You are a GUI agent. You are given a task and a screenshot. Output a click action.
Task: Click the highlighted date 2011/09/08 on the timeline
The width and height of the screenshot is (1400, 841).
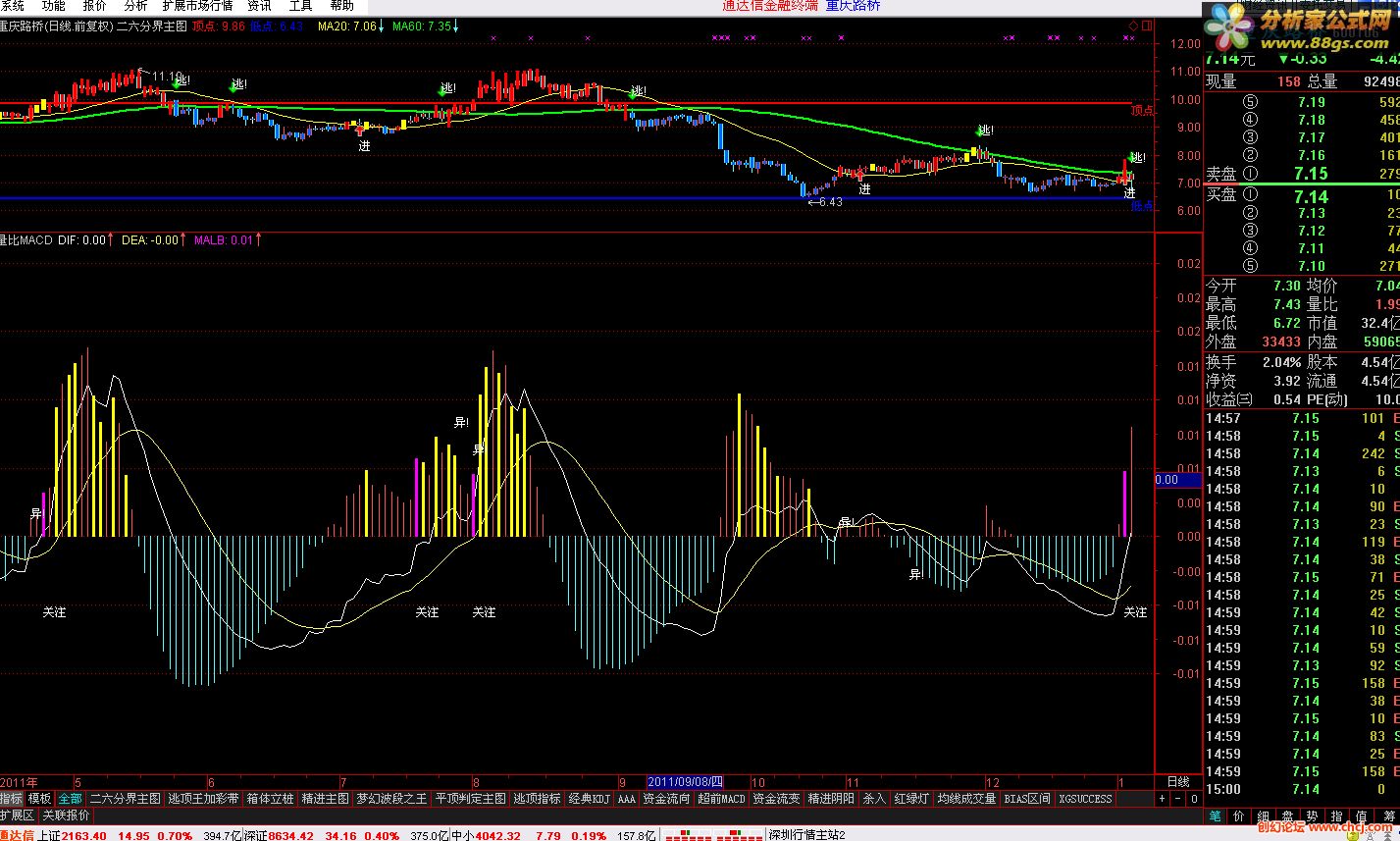(x=685, y=782)
